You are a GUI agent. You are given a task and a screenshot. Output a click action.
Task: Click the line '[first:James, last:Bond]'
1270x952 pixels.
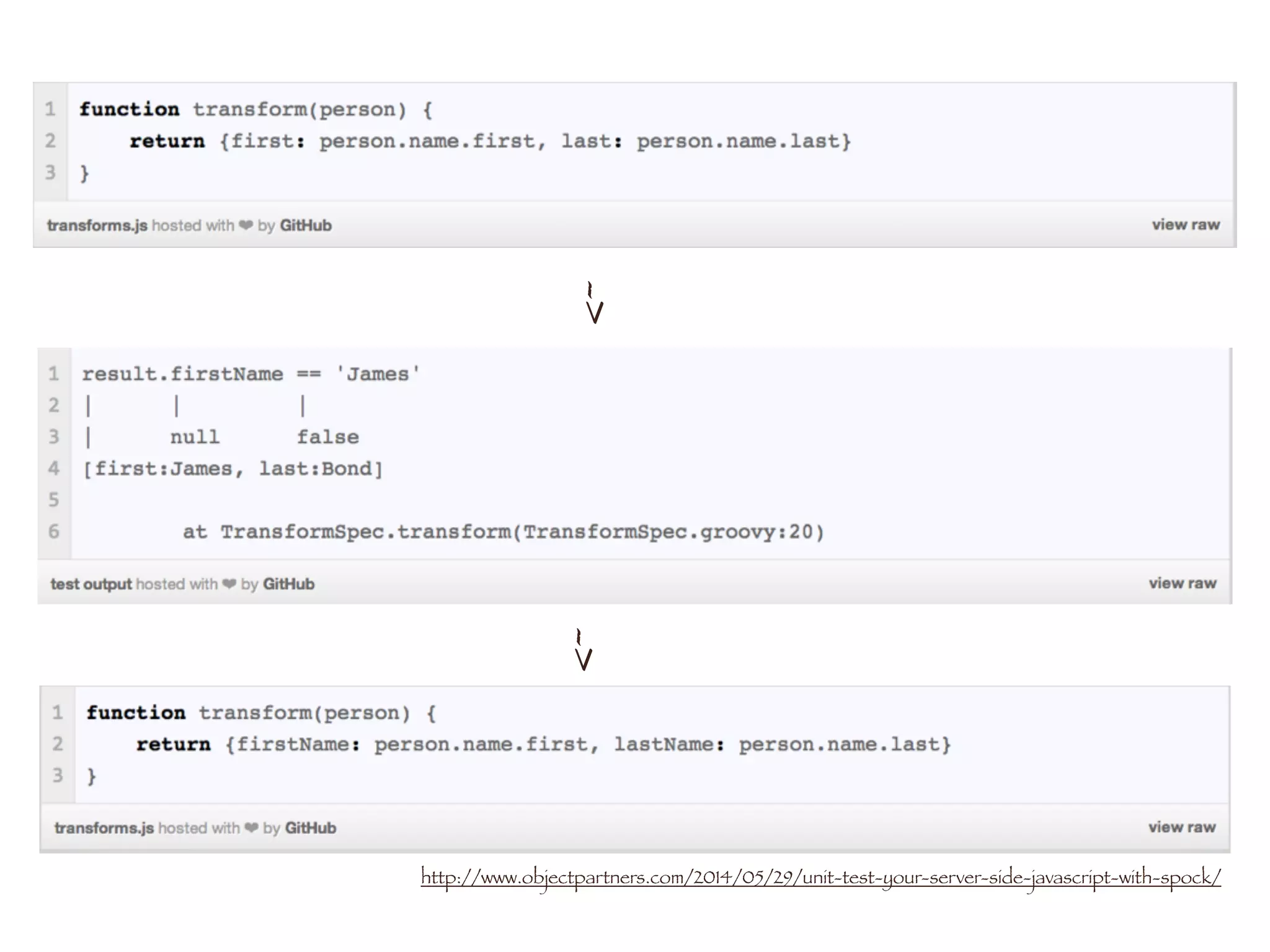tap(233, 469)
